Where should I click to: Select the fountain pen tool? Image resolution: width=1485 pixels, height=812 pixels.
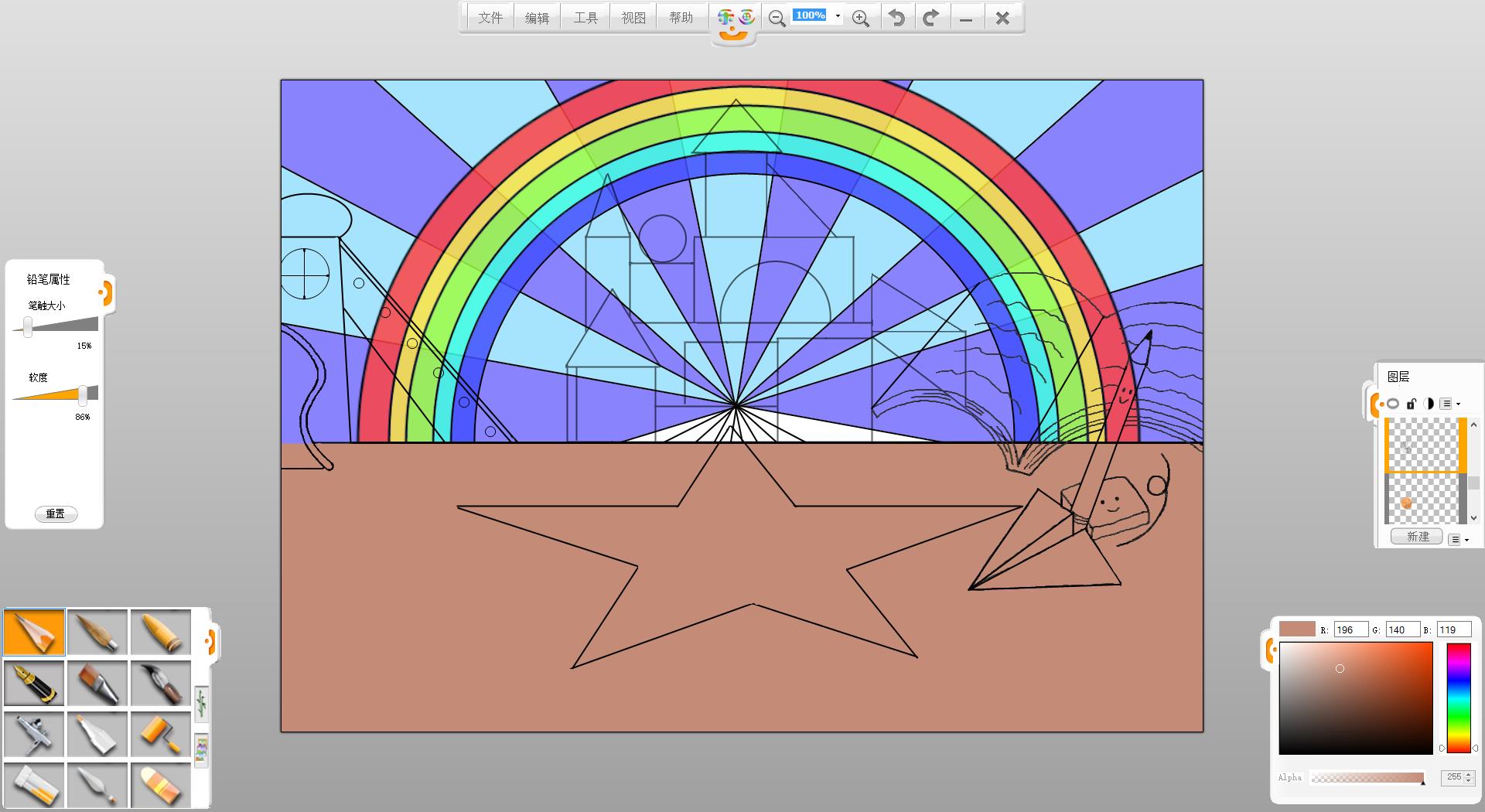click(34, 684)
